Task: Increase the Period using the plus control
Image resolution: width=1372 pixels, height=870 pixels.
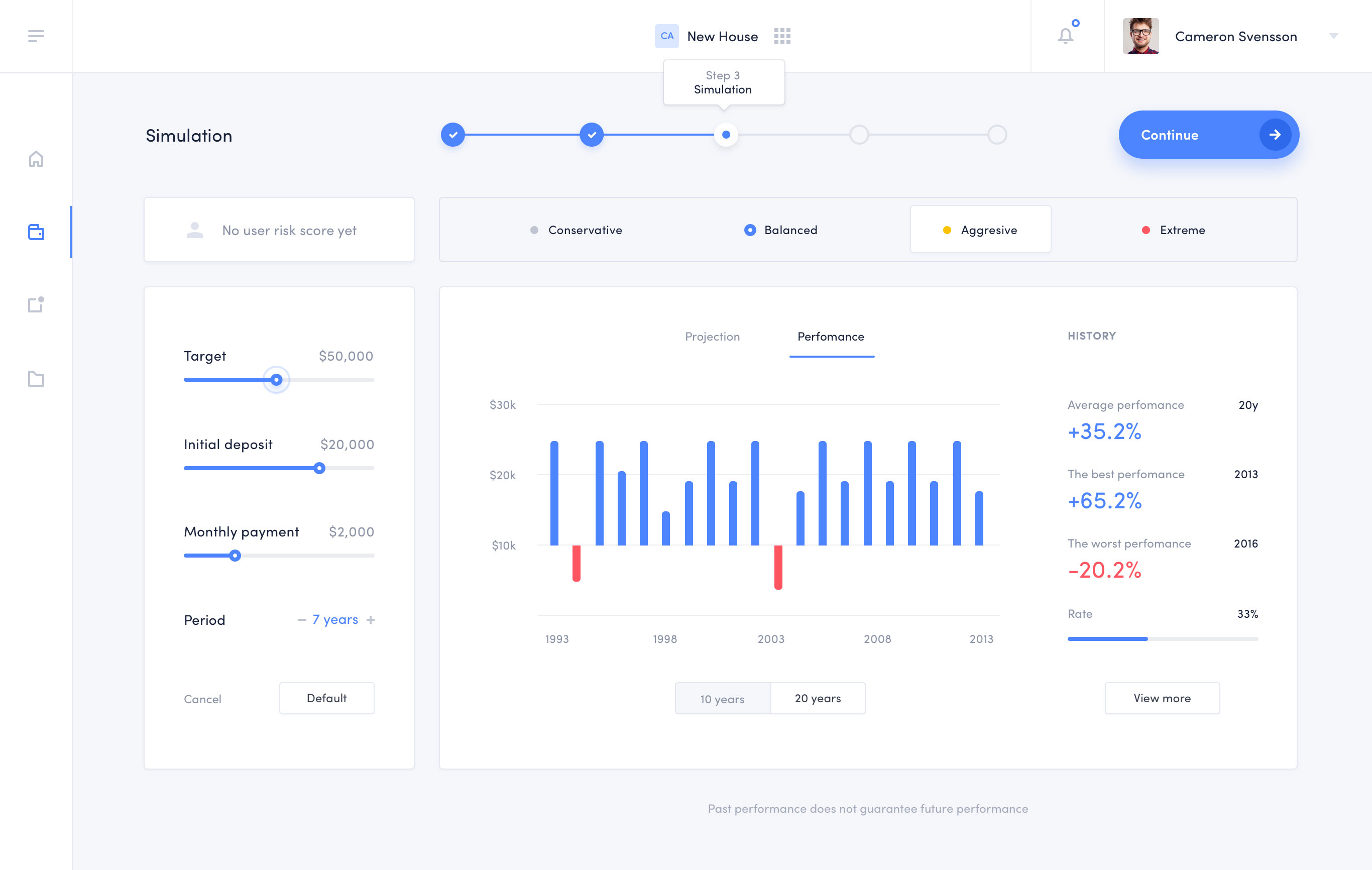Action: pos(370,619)
